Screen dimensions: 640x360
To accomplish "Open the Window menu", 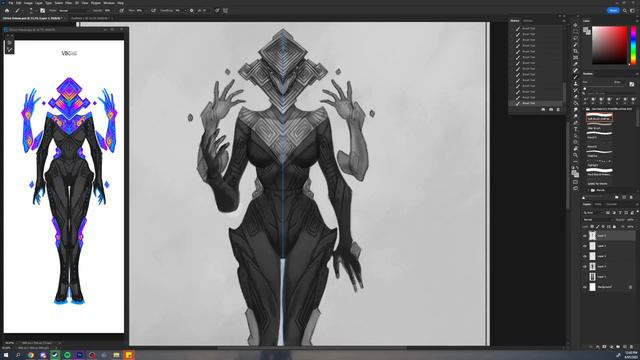I will pos(109,3).
